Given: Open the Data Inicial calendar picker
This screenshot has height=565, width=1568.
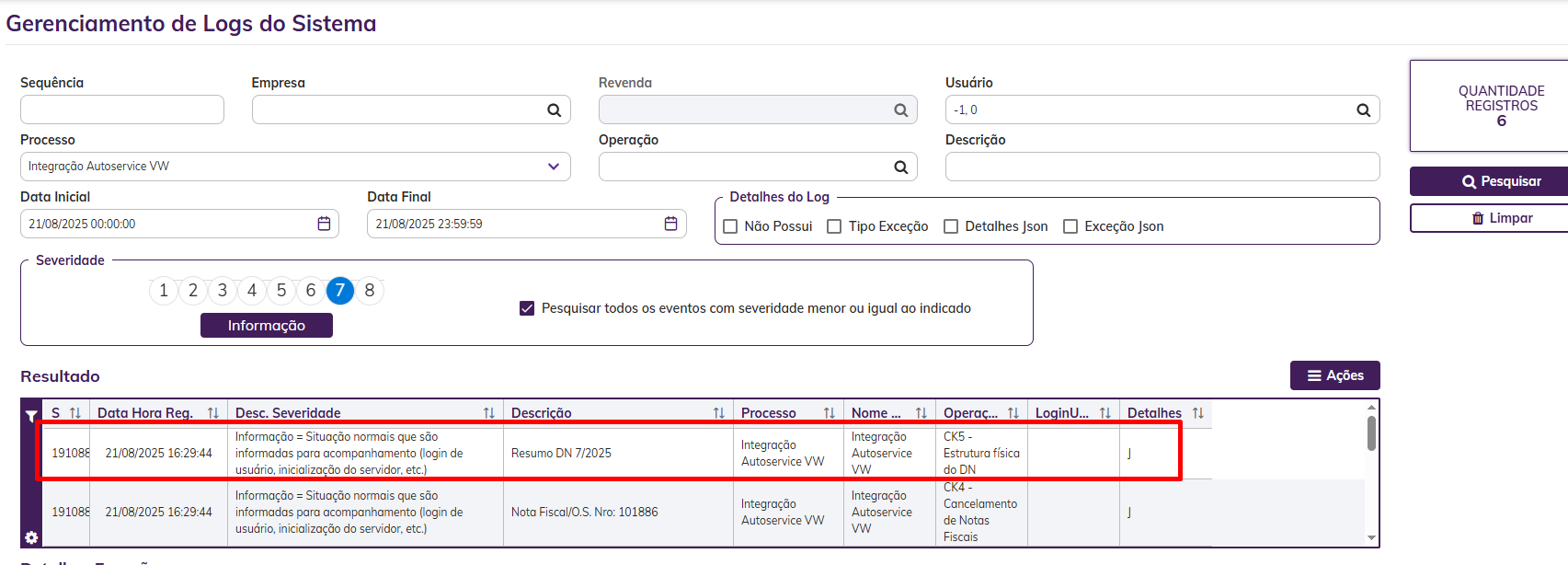Looking at the screenshot, I should click(x=324, y=224).
